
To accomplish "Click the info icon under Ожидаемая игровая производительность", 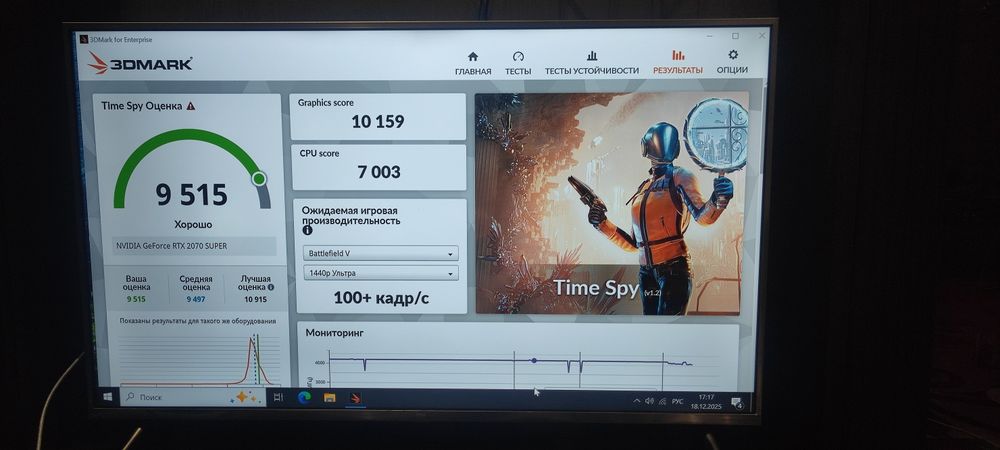I will tap(307, 230).
